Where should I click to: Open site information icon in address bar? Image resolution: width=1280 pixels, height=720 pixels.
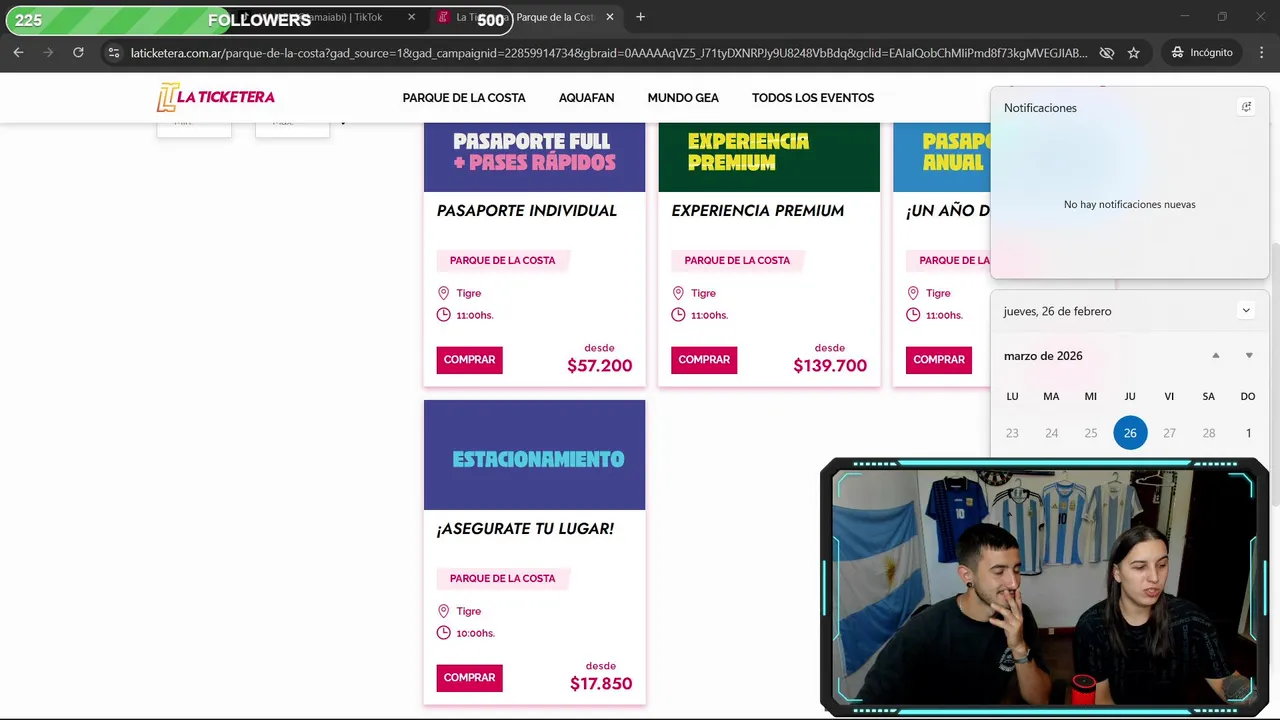click(x=114, y=52)
